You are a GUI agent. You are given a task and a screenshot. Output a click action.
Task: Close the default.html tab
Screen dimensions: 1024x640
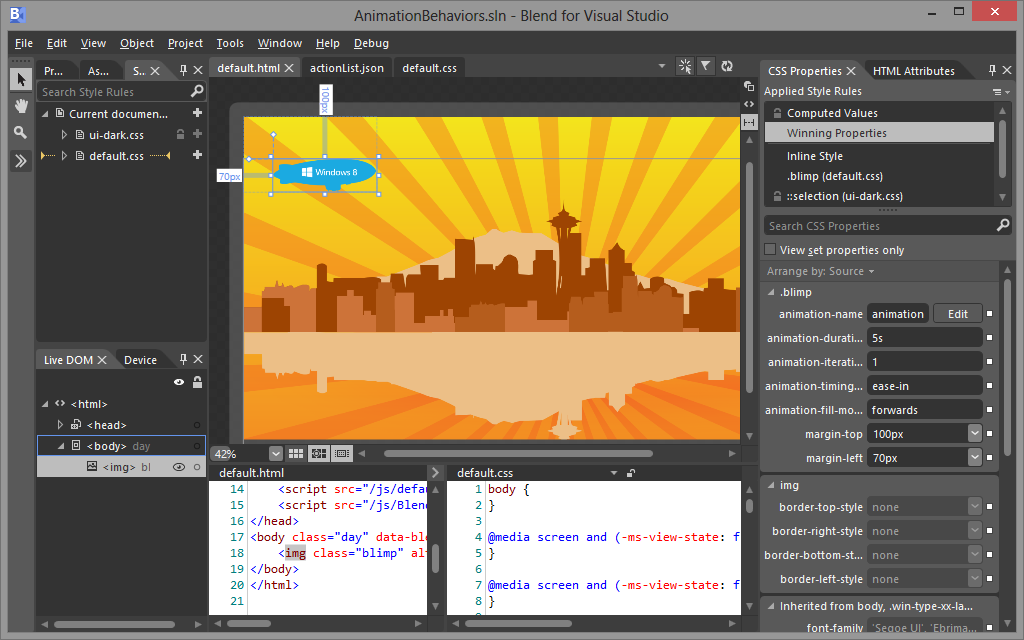click(289, 68)
